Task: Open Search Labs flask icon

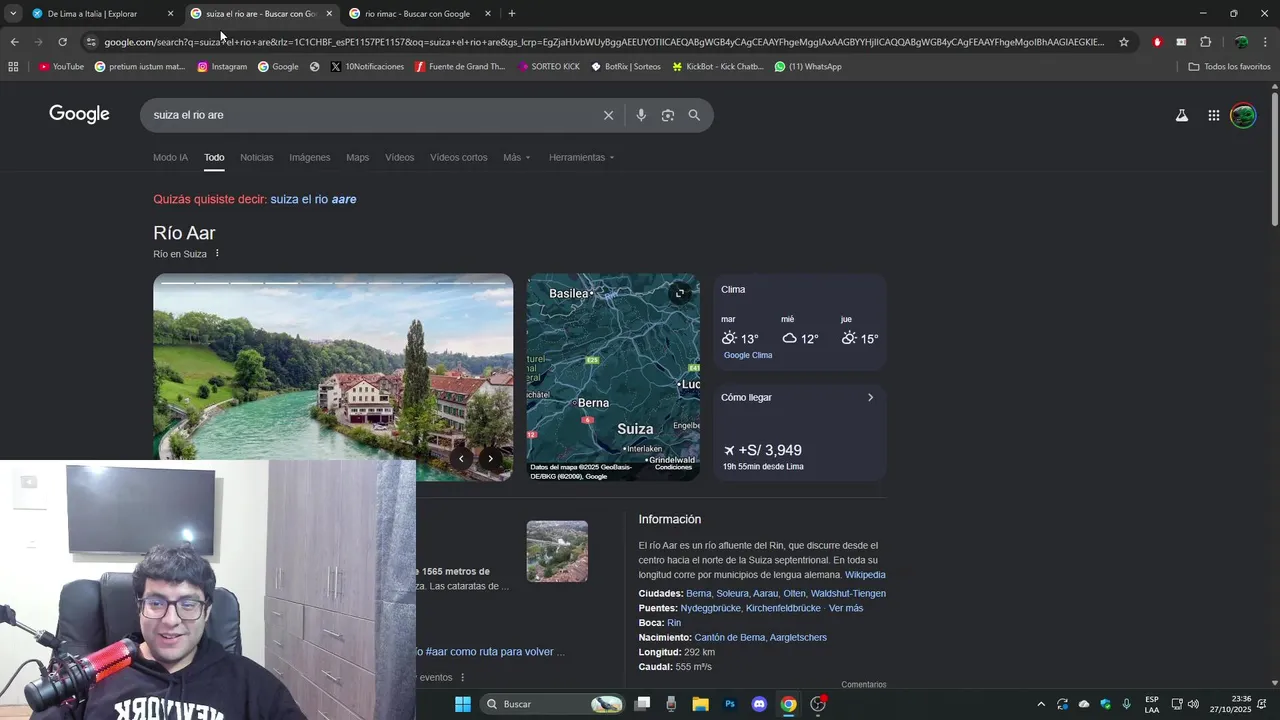Action: (x=1182, y=115)
